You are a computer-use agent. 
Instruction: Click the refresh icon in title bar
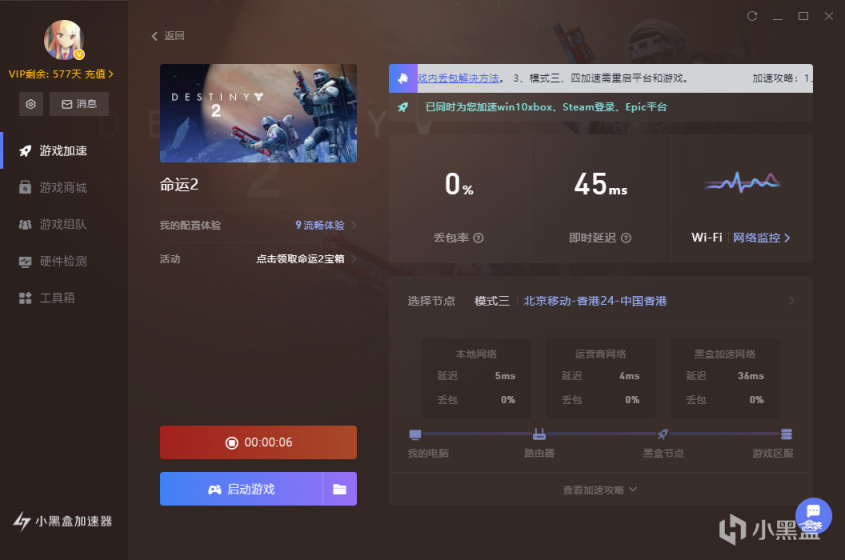click(x=752, y=16)
